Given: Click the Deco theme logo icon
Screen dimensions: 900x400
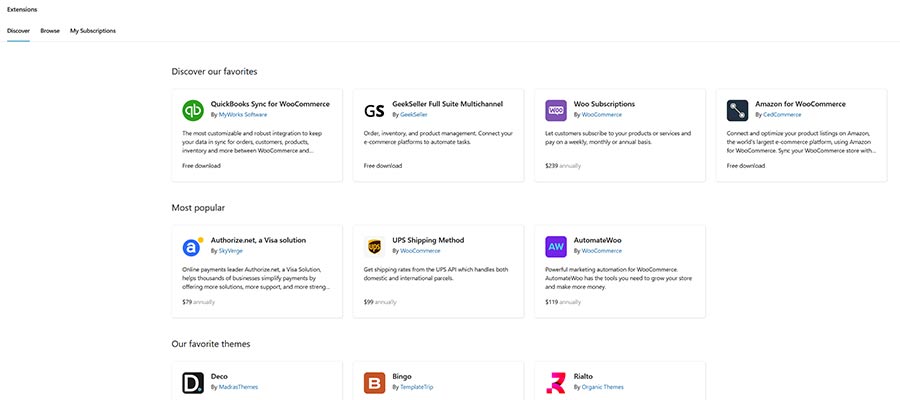Looking at the screenshot, I should [193, 383].
